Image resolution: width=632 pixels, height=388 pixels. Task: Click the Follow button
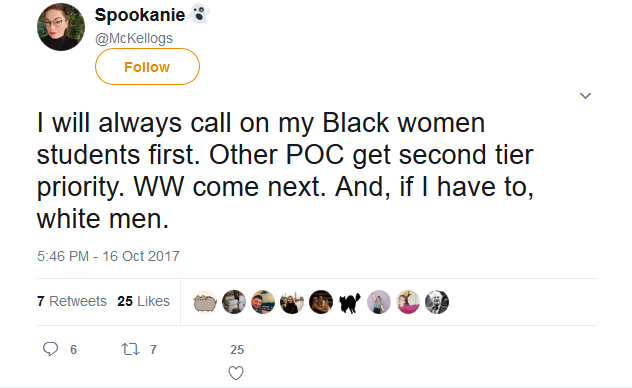147,66
